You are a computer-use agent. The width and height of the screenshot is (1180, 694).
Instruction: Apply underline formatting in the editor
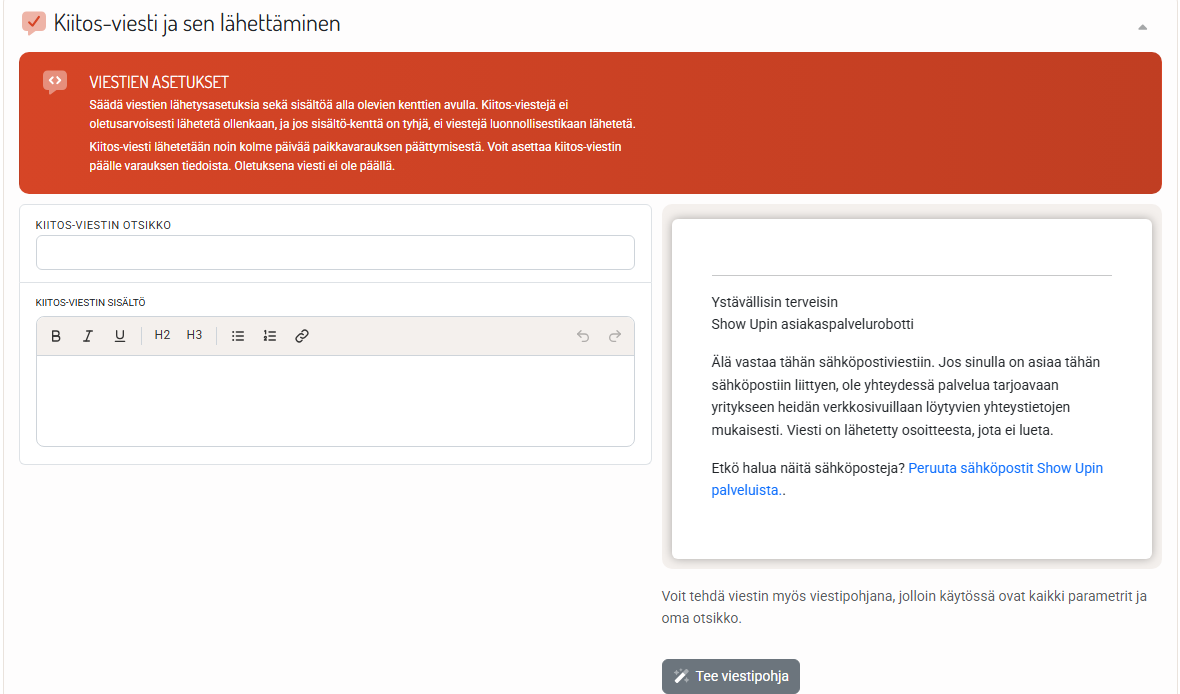coord(120,336)
